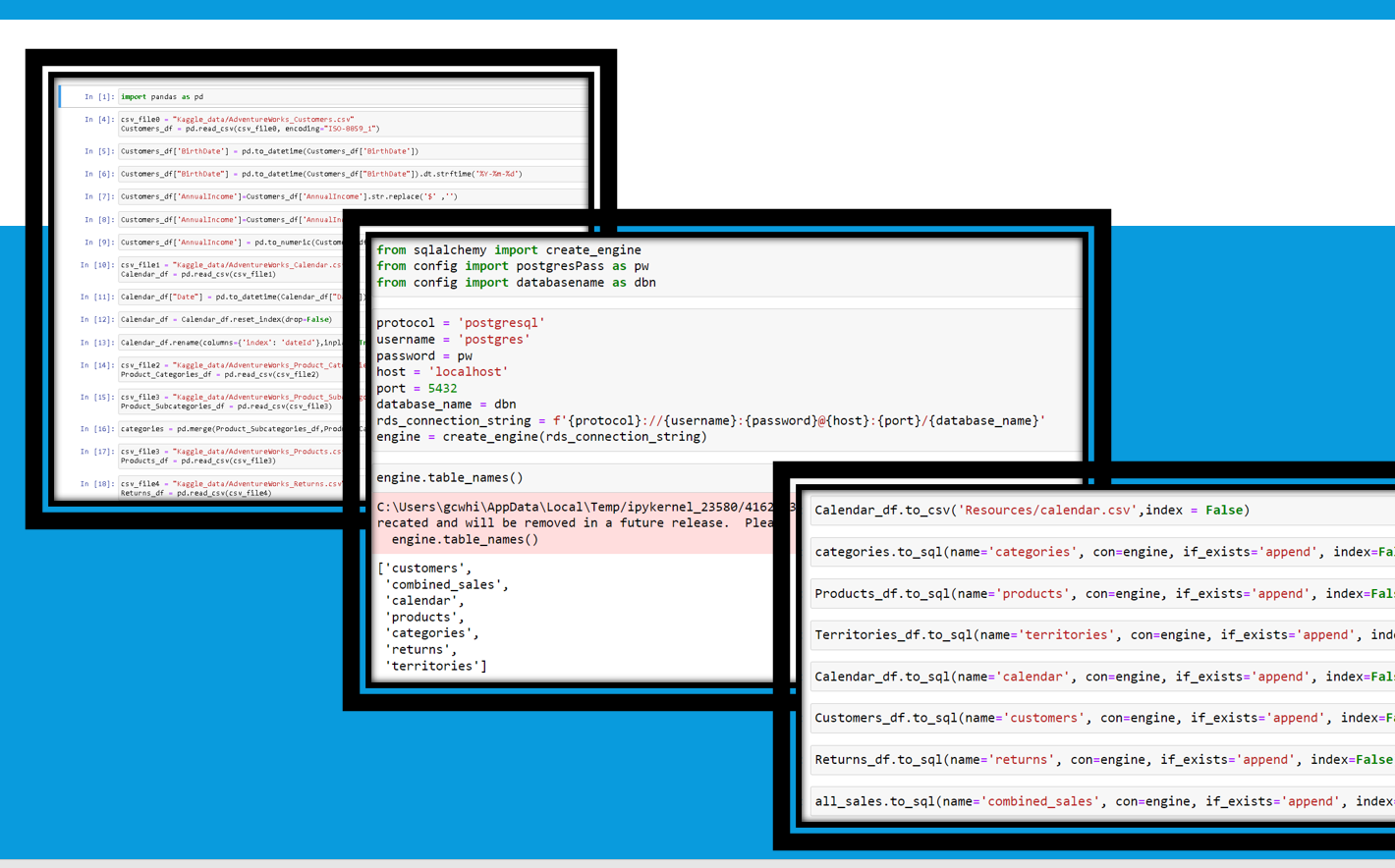Select the Returns_df.to_sql cell

coord(1101,760)
